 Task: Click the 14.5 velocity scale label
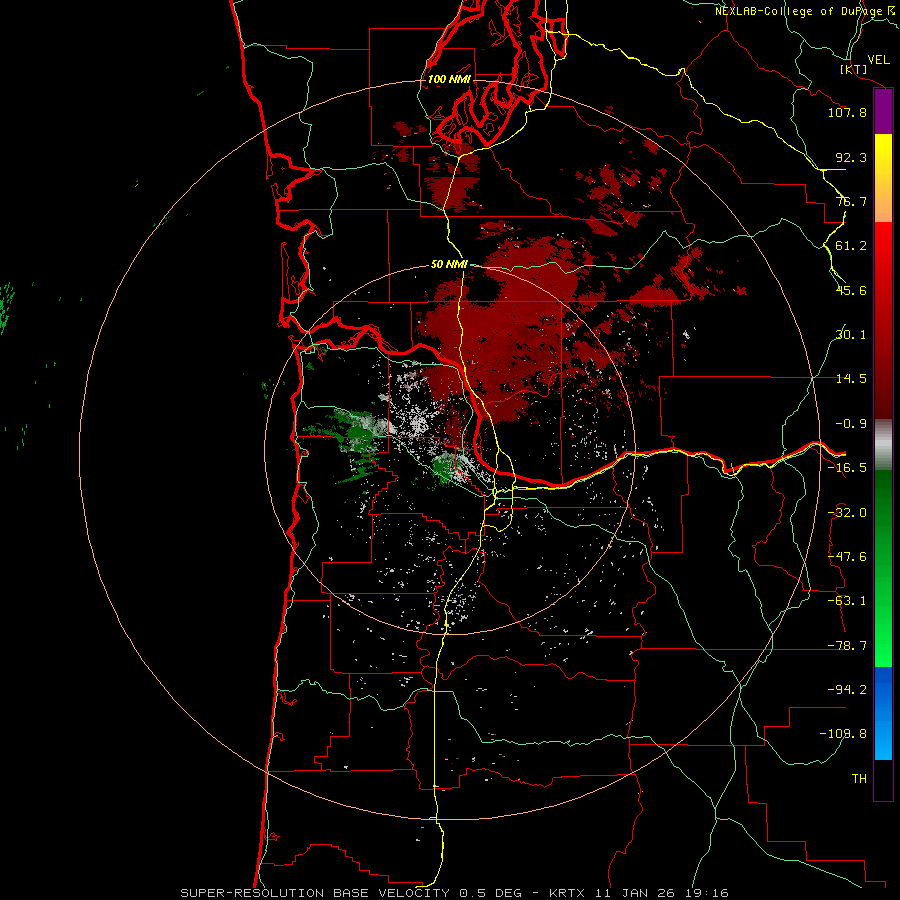851,379
